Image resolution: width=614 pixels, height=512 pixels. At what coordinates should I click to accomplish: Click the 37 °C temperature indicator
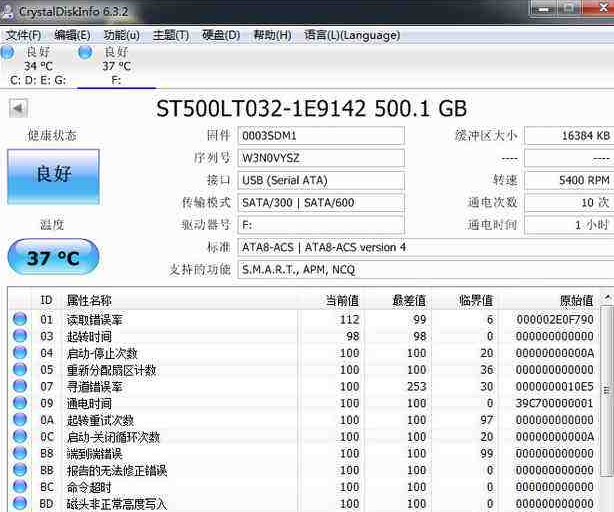tap(53, 257)
